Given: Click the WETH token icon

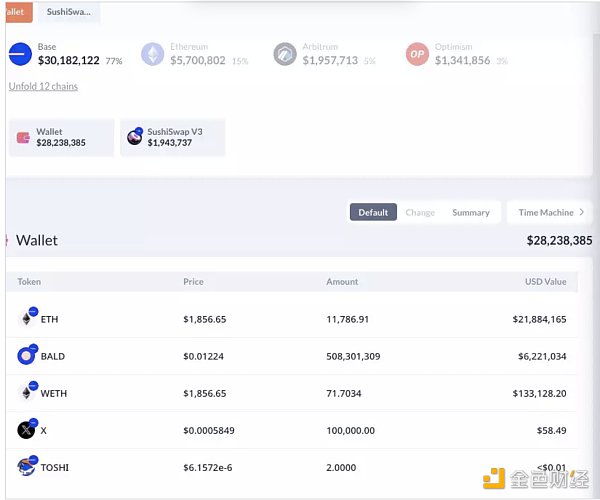Looking at the screenshot, I should (28, 392).
